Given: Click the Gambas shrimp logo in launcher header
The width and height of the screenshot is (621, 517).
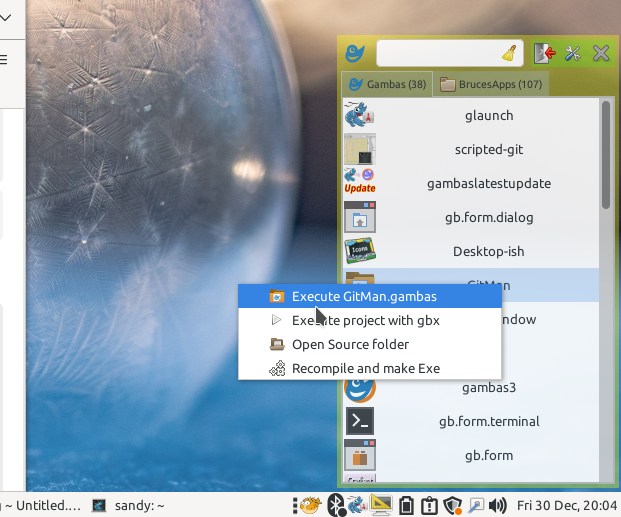Looking at the screenshot, I should [355, 54].
